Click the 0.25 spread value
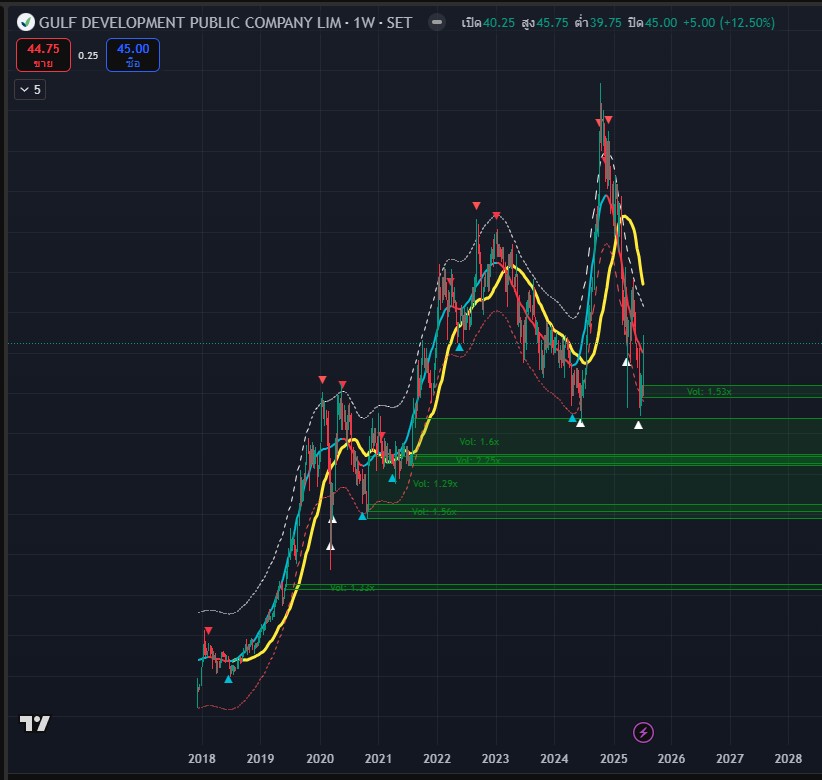822x780 pixels. tap(88, 56)
